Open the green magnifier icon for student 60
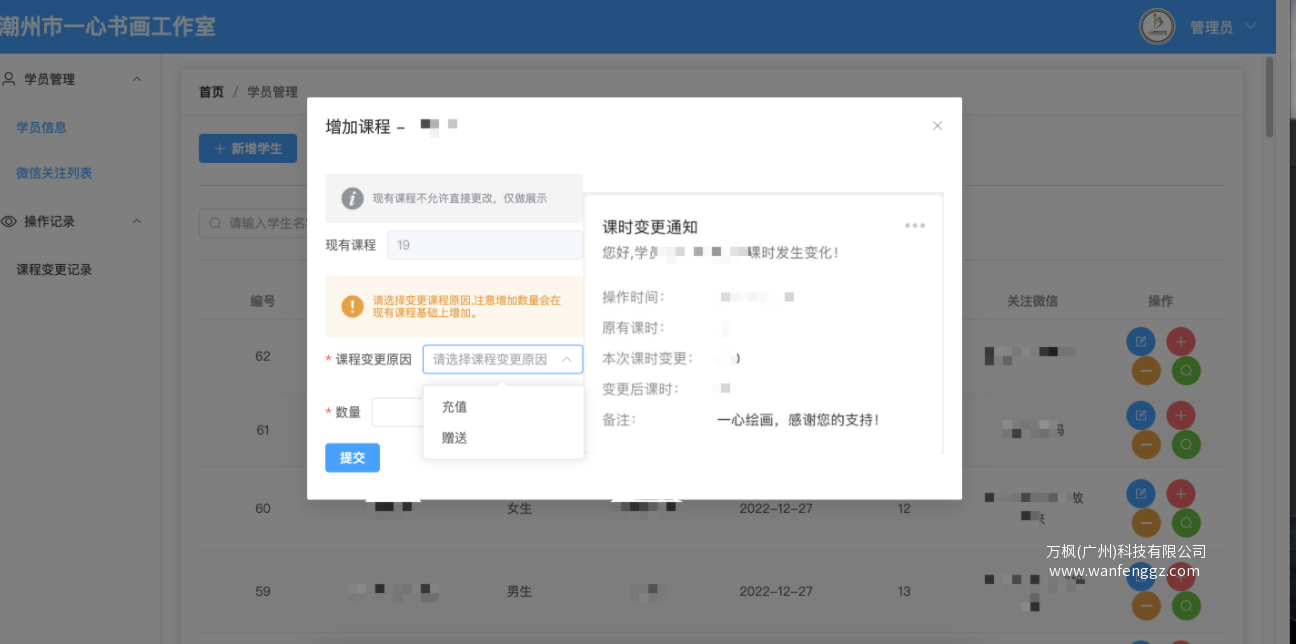 [x=1185, y=523]
